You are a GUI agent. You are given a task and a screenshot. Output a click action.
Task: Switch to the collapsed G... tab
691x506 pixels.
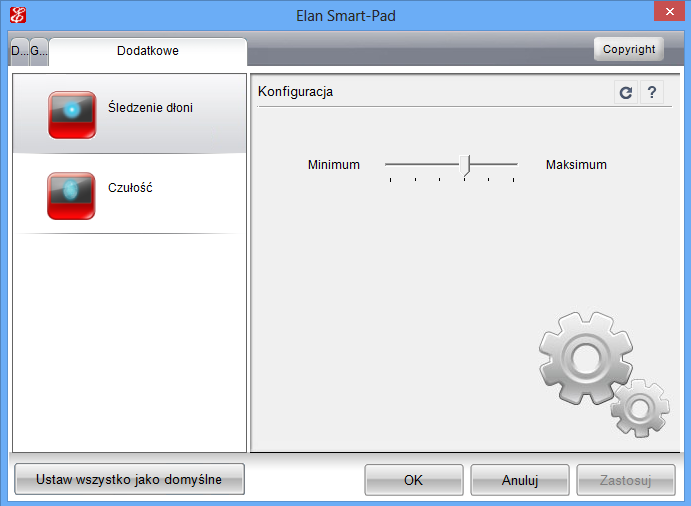click(x=39, y=51)
